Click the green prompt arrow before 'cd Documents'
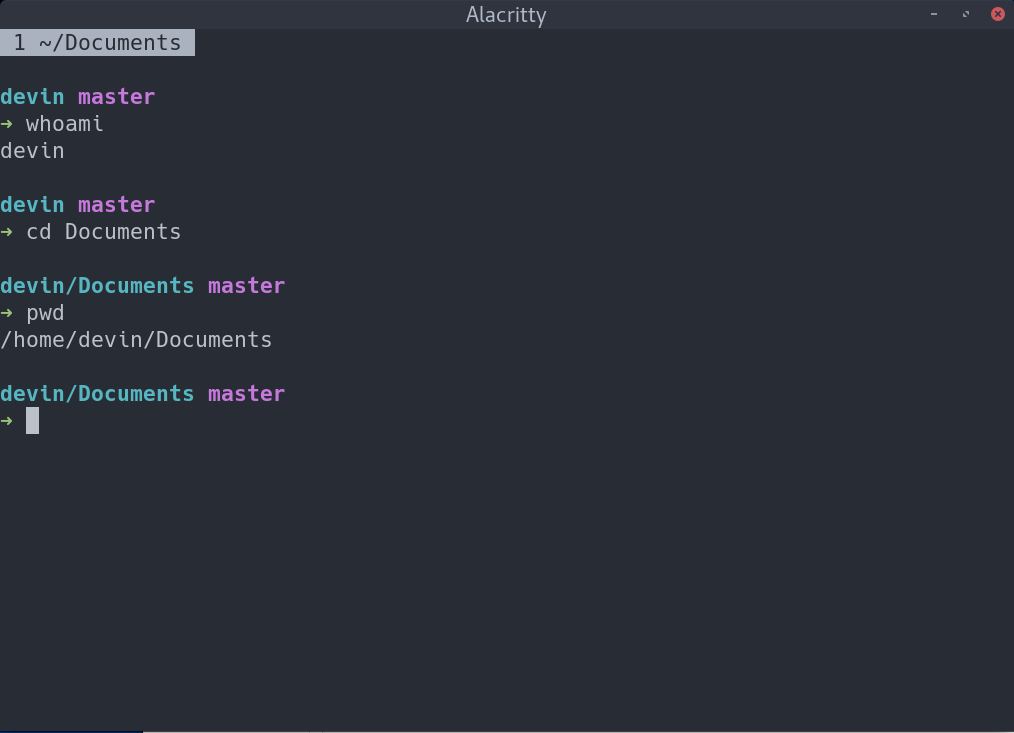 (x=6, y=232)
